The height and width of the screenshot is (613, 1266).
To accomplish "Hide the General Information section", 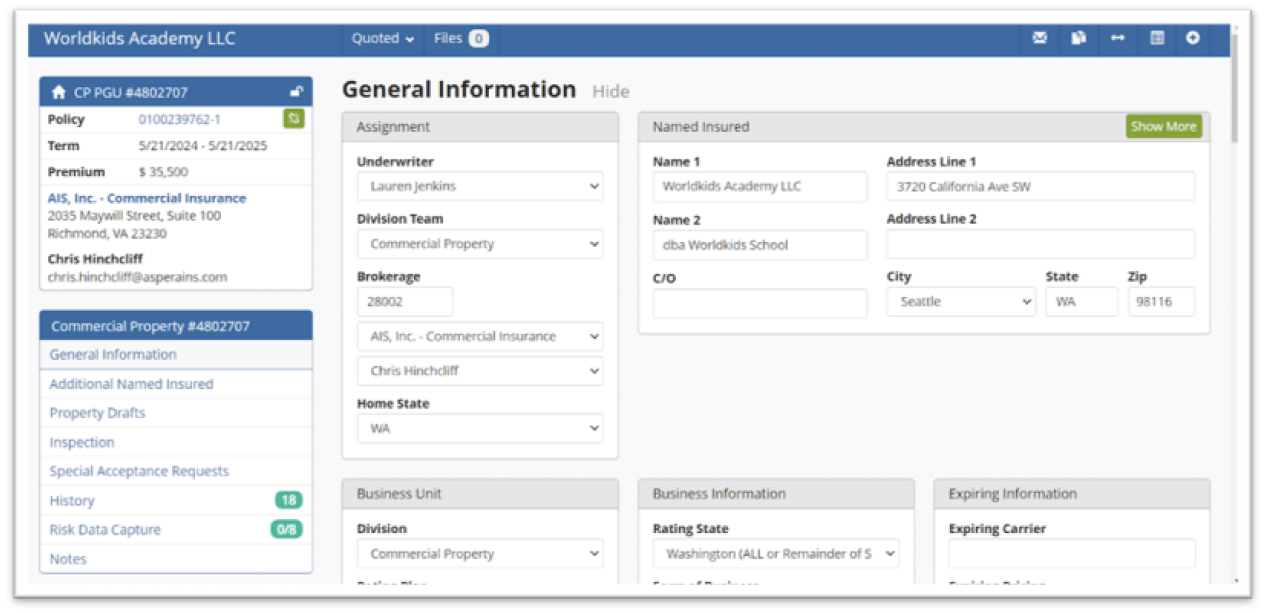I will [x=611, y=92].
